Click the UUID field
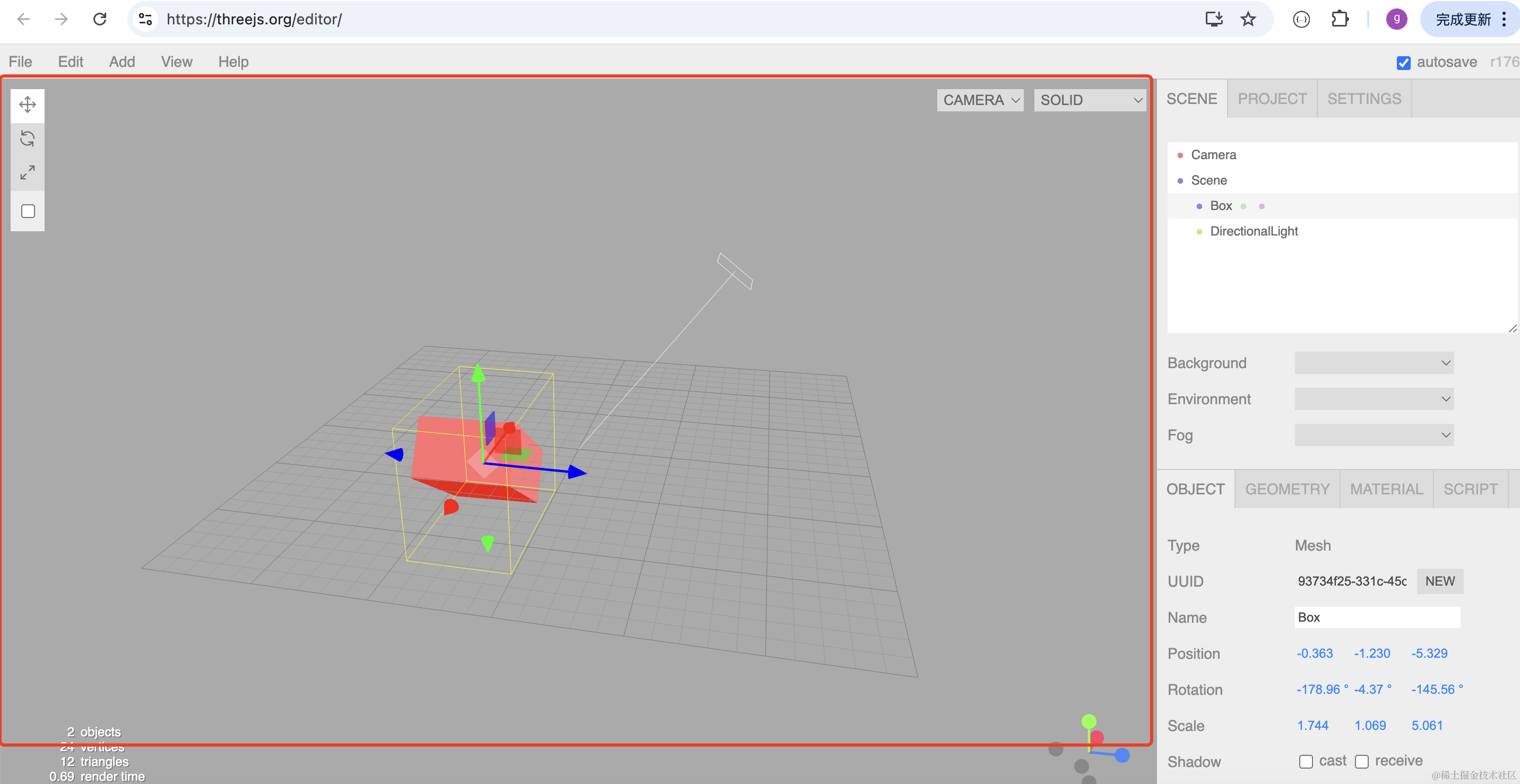Screen dimensions: 1520x784 pyautogui.click(x=1352, y=581)
